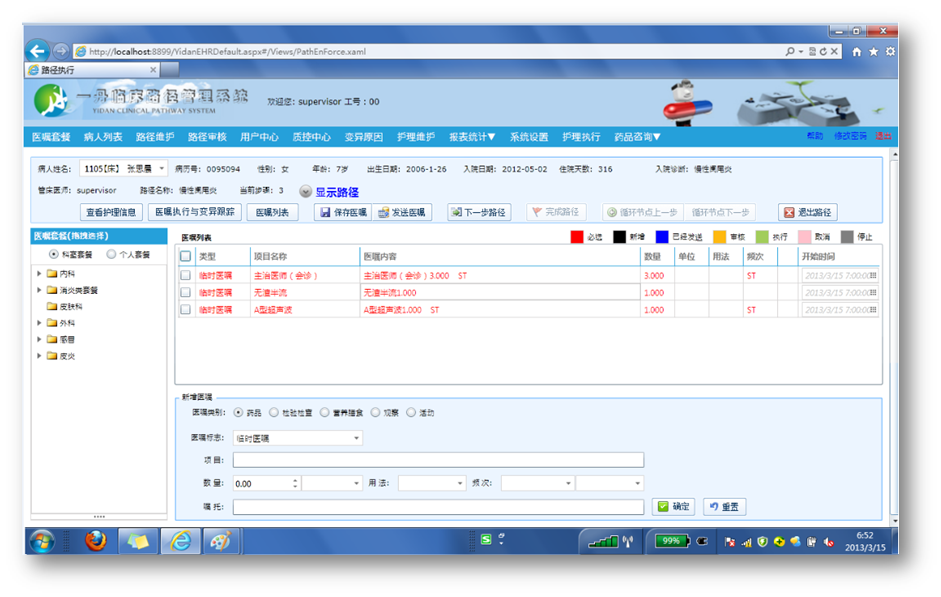Click the 发送医嘱 send orders button
The height and width of the screenshot is (597, 941).
point(402,212)
